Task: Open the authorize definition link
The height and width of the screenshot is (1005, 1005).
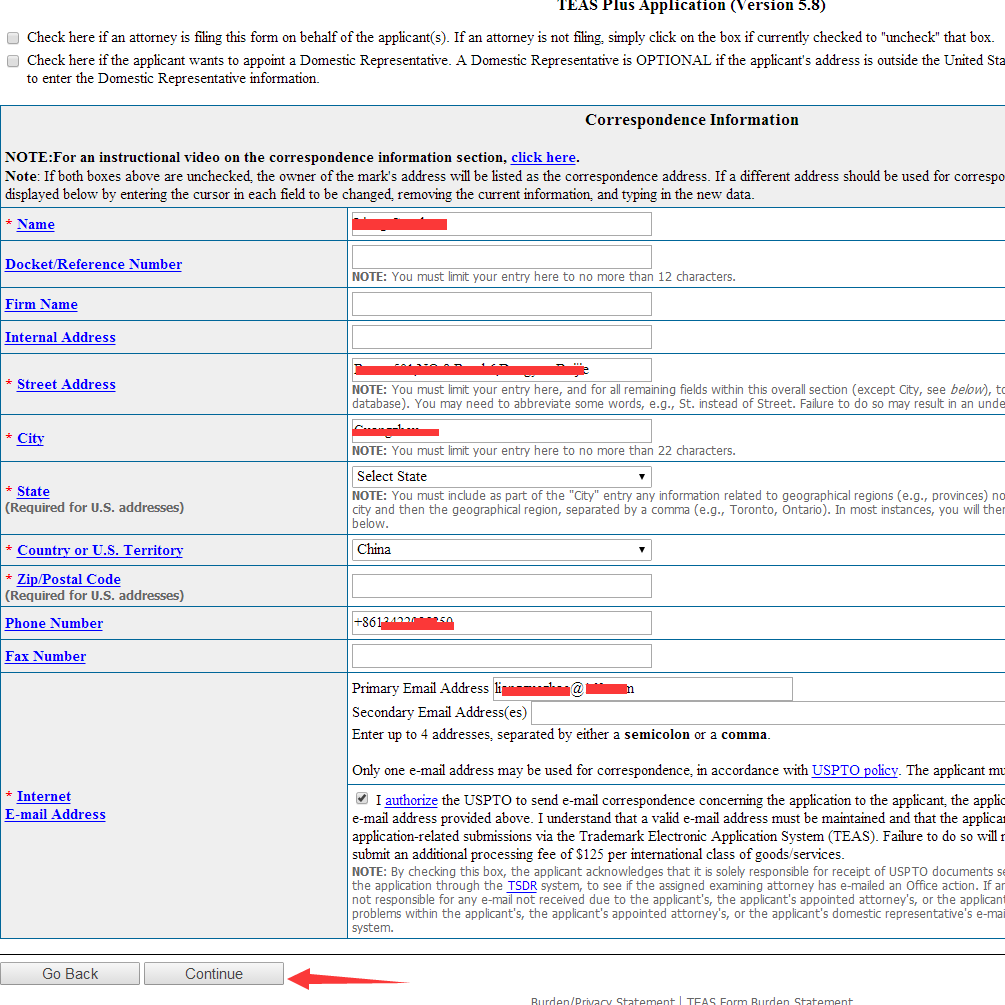Action: click(x=411, y=801)
